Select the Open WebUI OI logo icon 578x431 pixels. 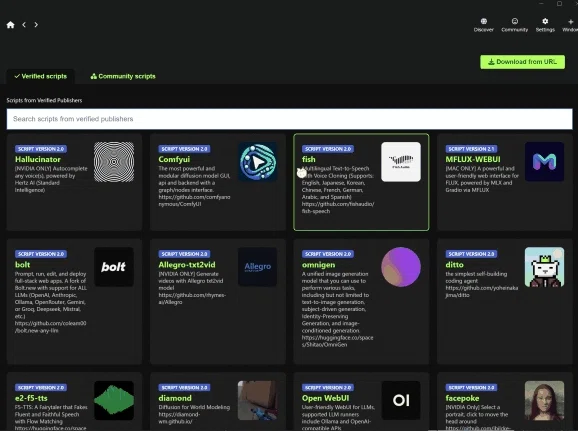click(401, 400)
